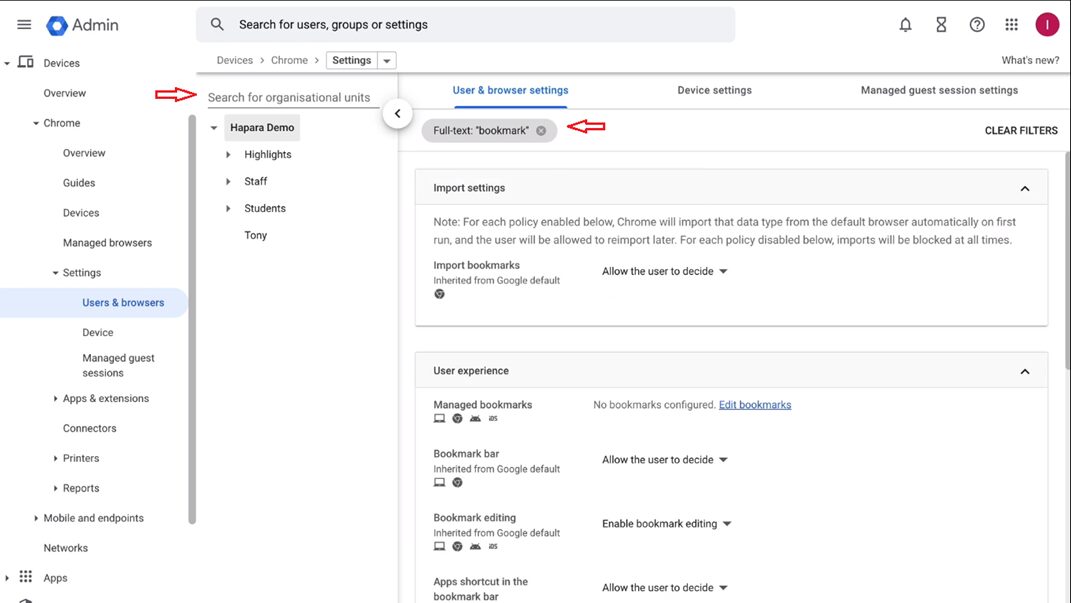The image size is (1071, 603).
Task: Open Networks in sidebar
Action: pyautogui.click(x=66, y=548)
